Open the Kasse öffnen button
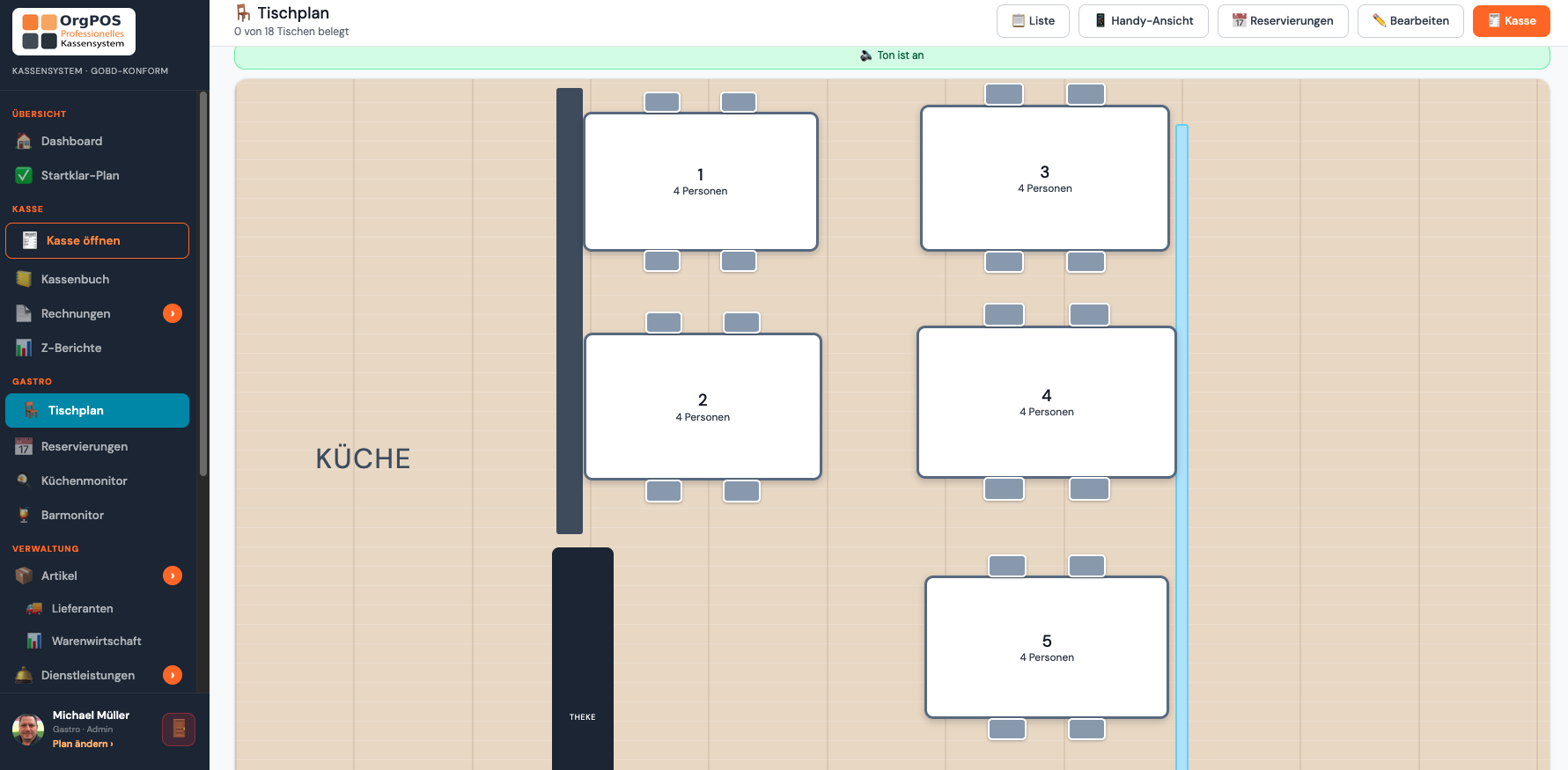 97,240
